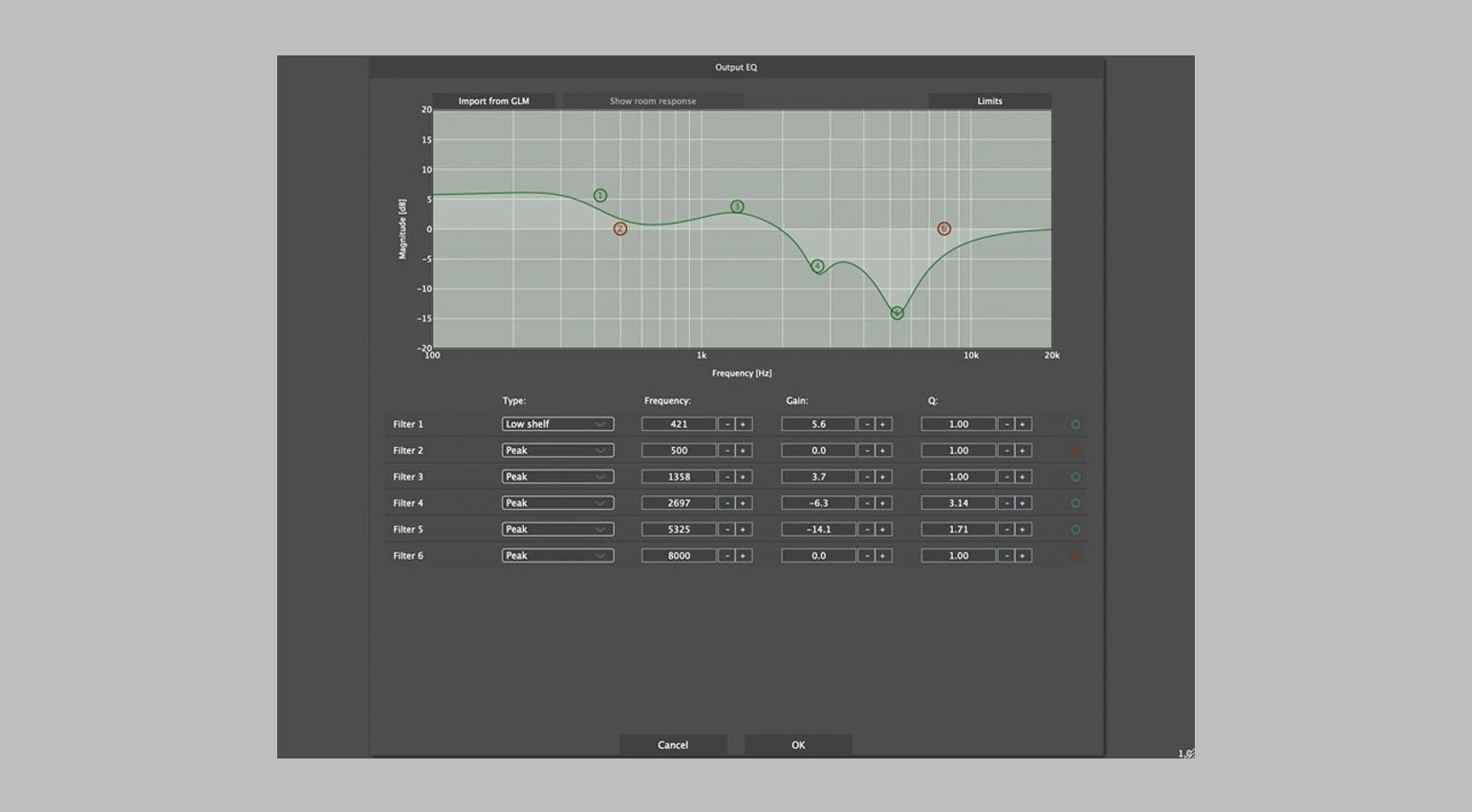Open Filter 2 type dropdown
This screenshot has width=1472, height=812.
click(557, 450)
